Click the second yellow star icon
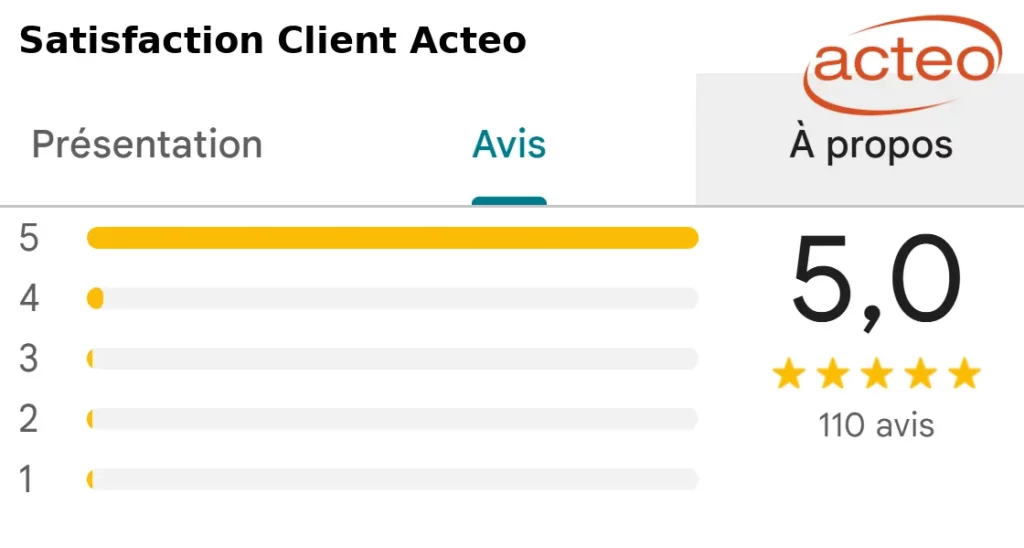Image resolution: width=1024 pixels, height=548 pixels. 833,374
